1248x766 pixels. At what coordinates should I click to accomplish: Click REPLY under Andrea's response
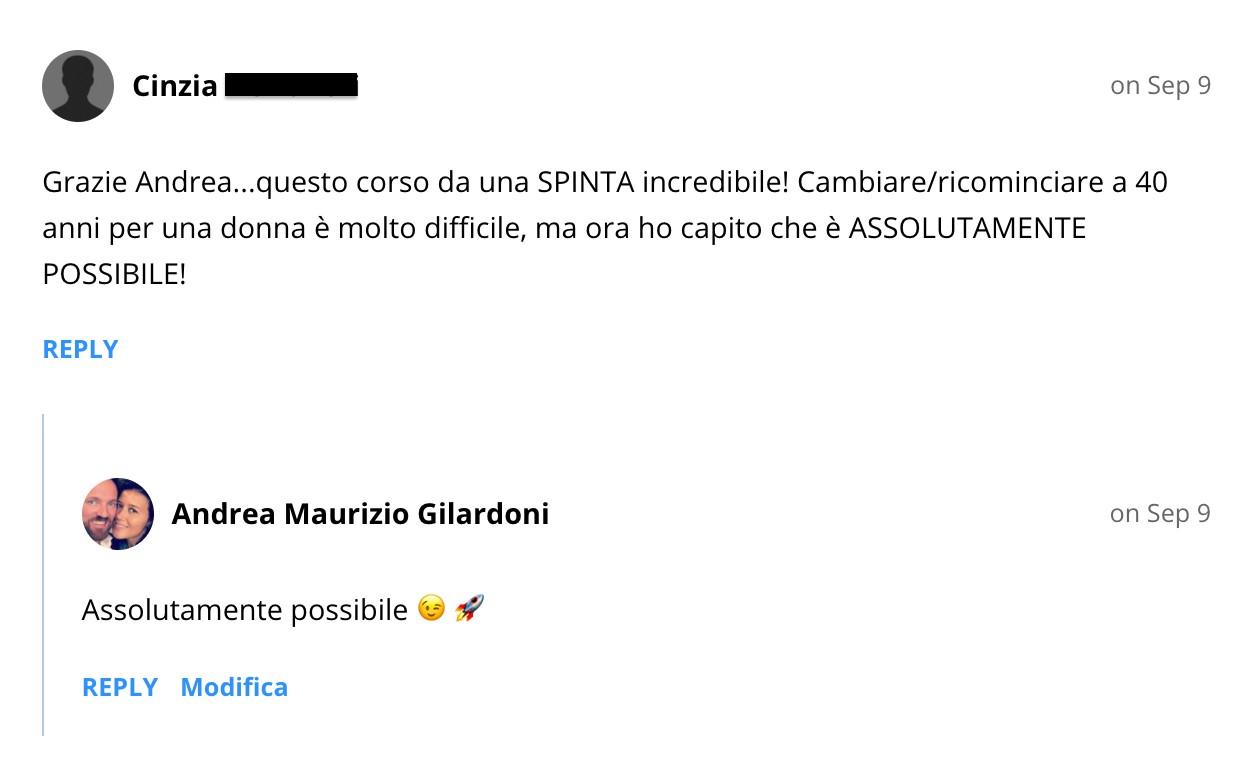[120, 687]
